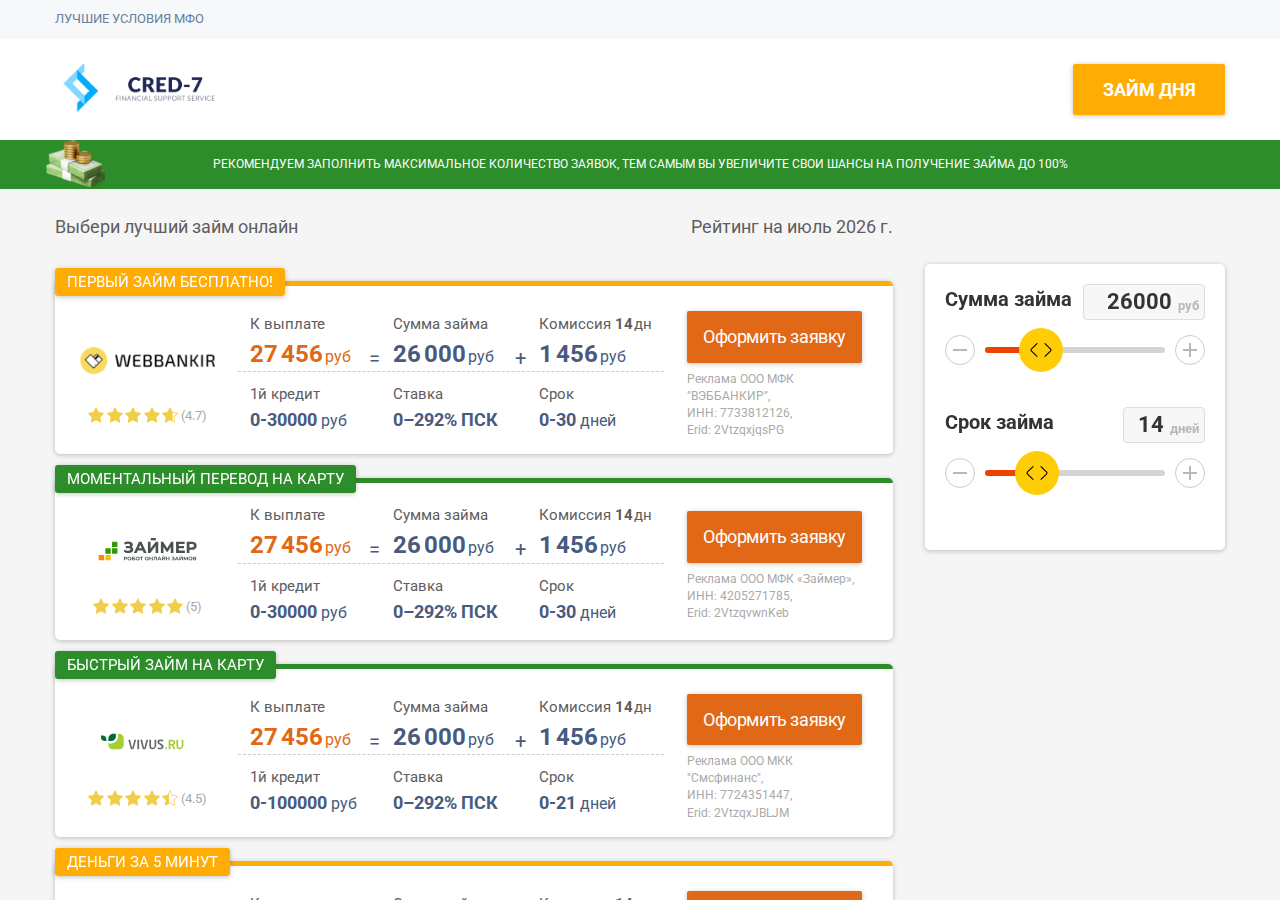Click the Выбери лучший займ онлайн heading
The image size is (1280, 900).
[177, 227]
